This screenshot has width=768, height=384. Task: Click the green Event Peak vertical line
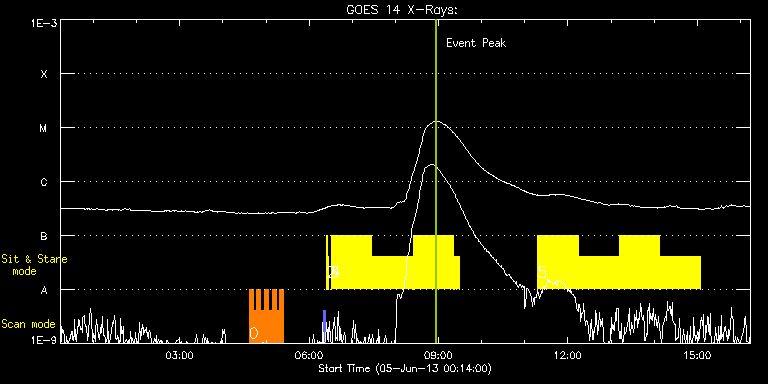pos(436,181)
